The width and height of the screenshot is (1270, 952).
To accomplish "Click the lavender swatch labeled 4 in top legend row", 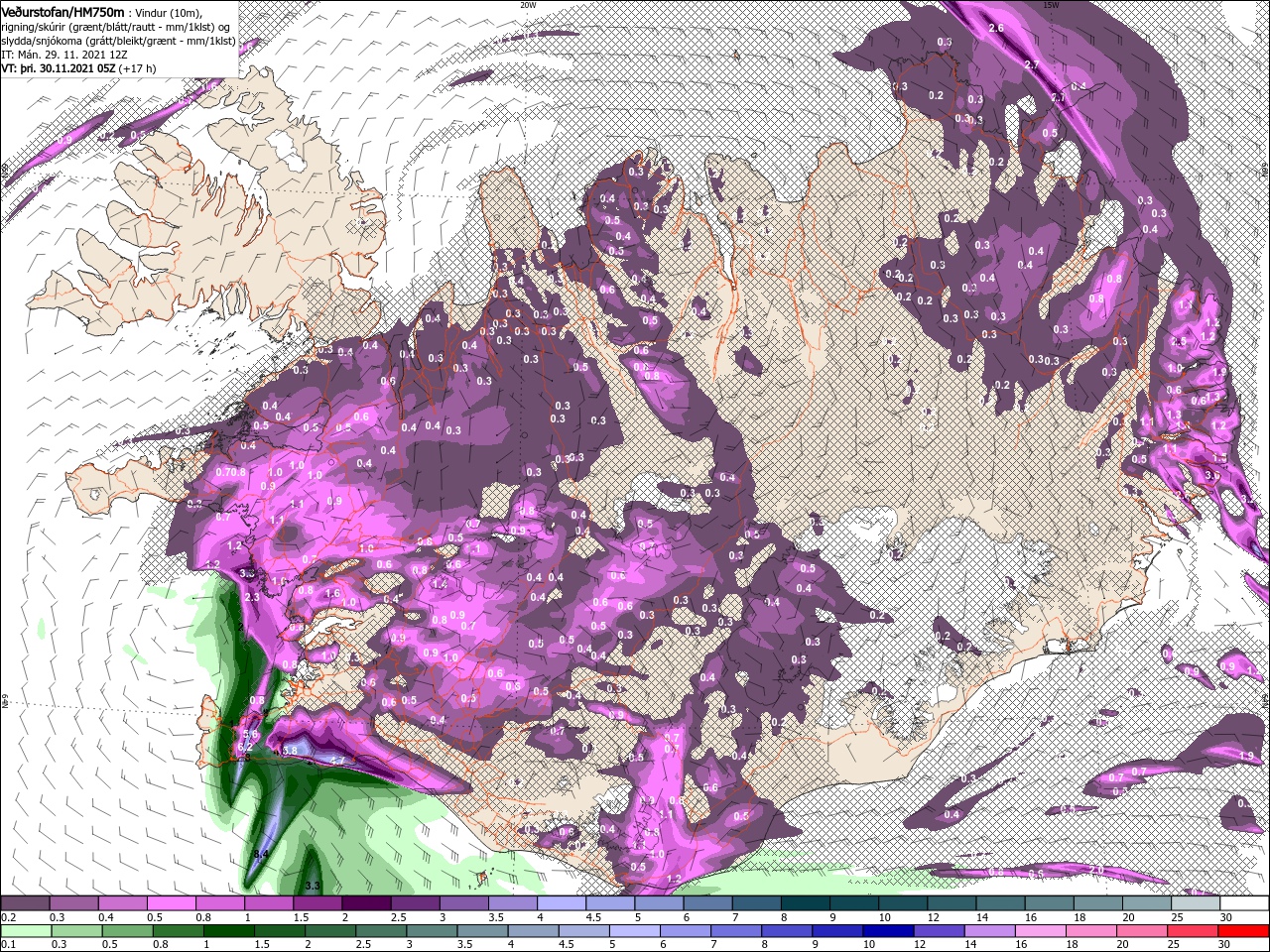I will point(561,903).
